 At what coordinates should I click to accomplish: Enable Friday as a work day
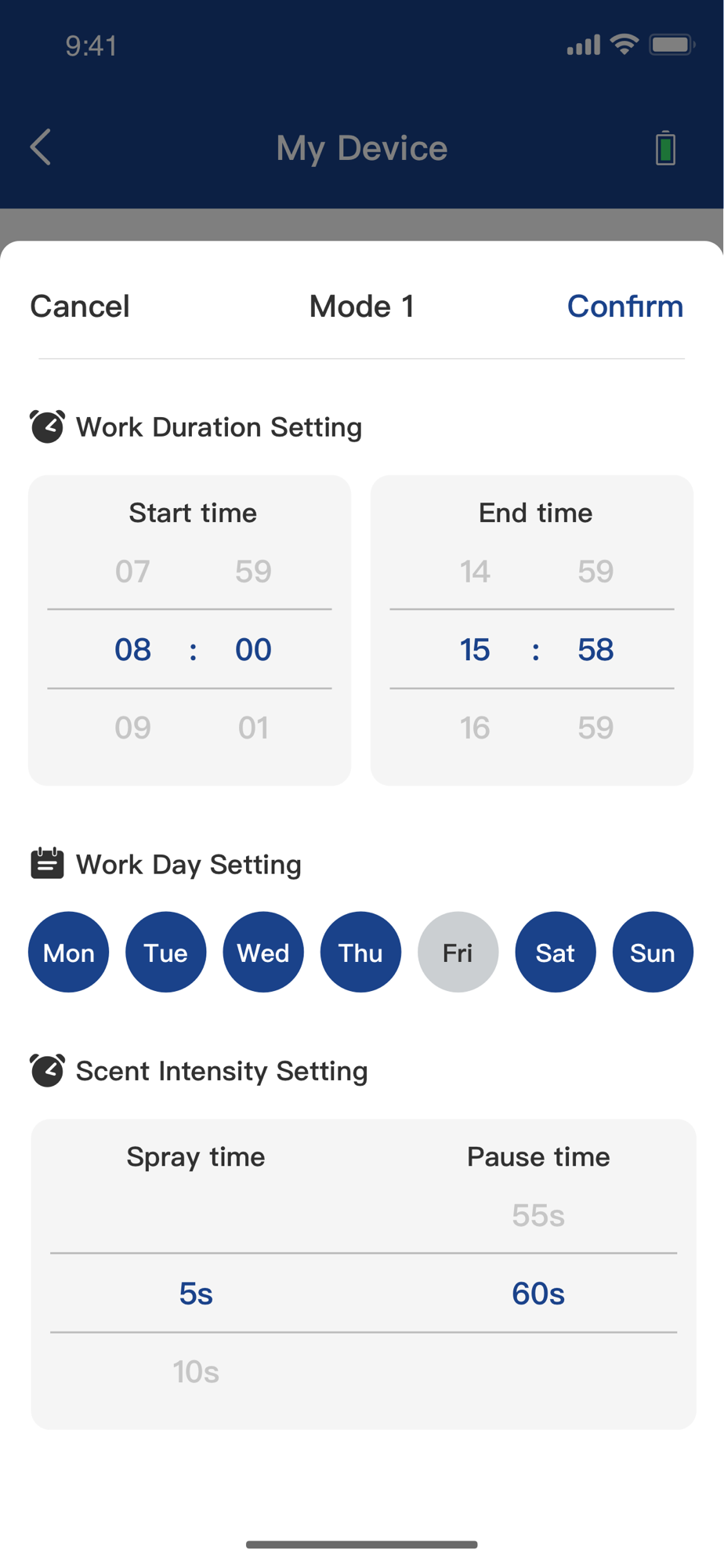tap(458, 952)
